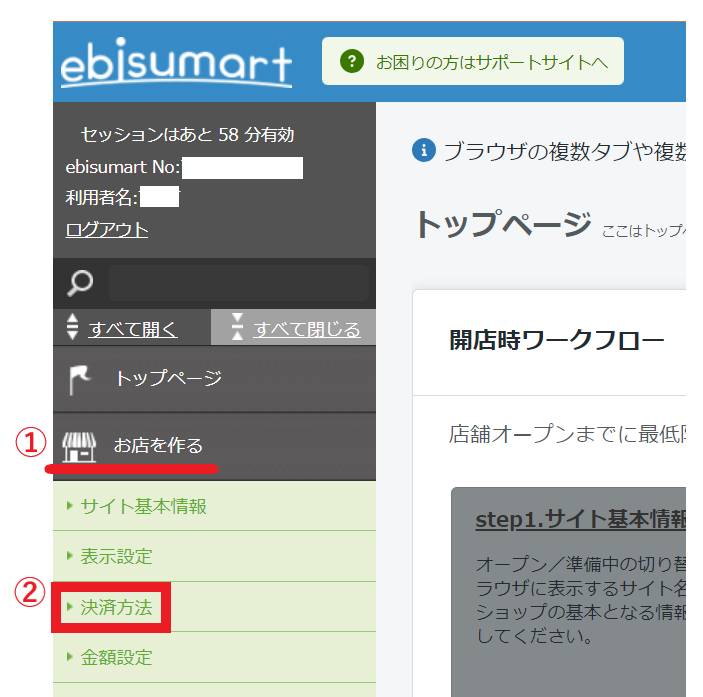Click the expand arrows icon beside すべて開く
This screenshot has width=703, height=697.
coord(72,328)
